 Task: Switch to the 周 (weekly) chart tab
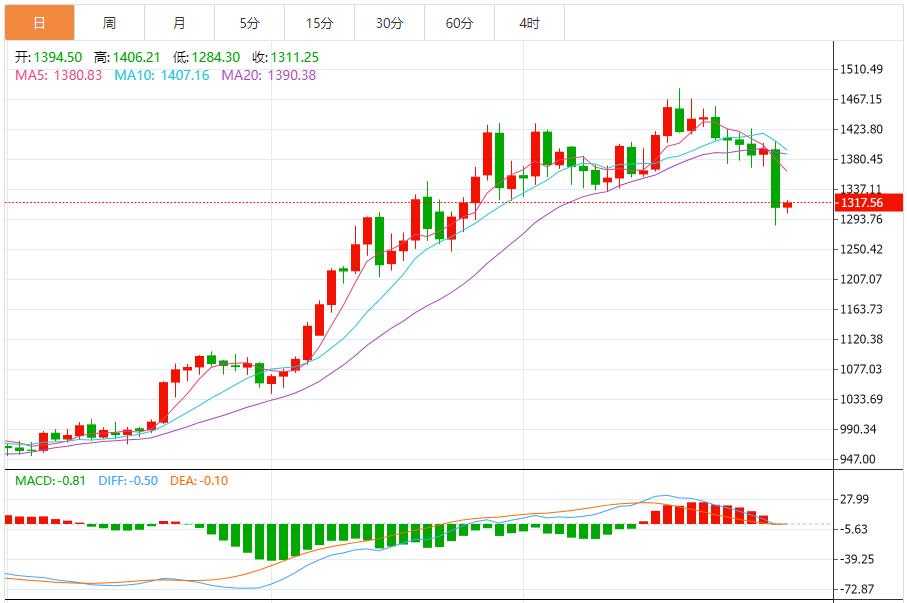109,22
